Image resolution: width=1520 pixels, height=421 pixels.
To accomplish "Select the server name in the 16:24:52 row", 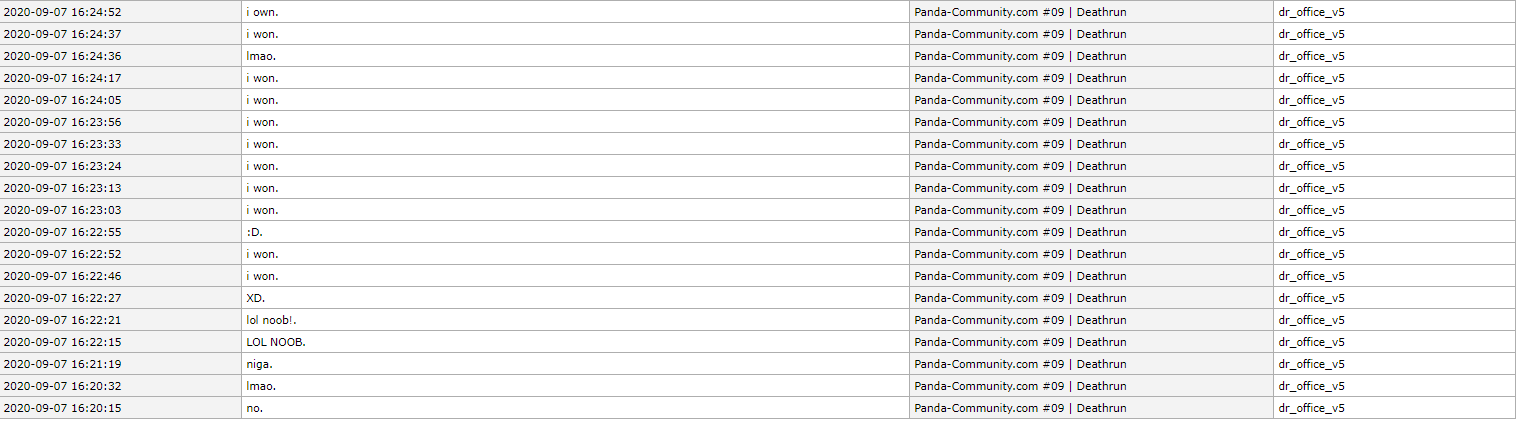I will 1020,12.
